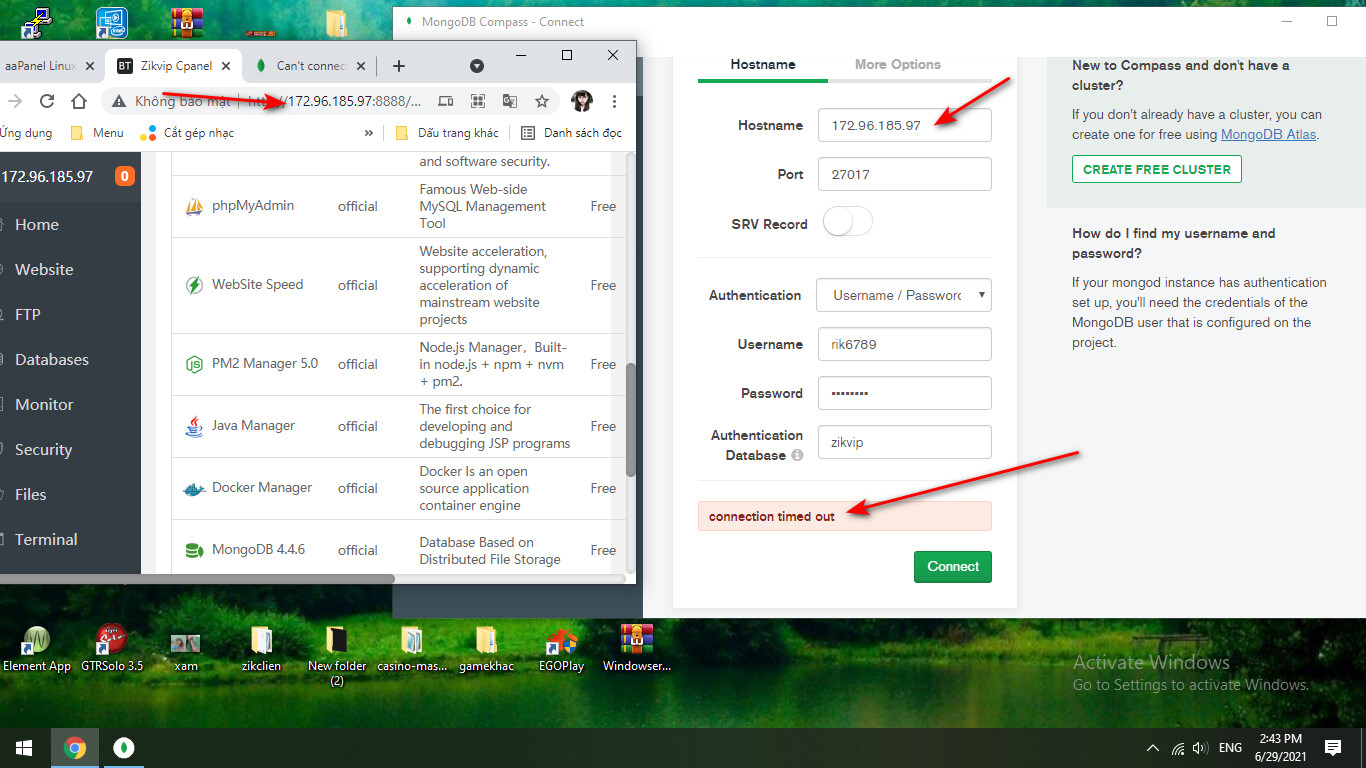The image size is (1366, 768).
Task: Click the Chrome home icon
Action: pos(79,101)
